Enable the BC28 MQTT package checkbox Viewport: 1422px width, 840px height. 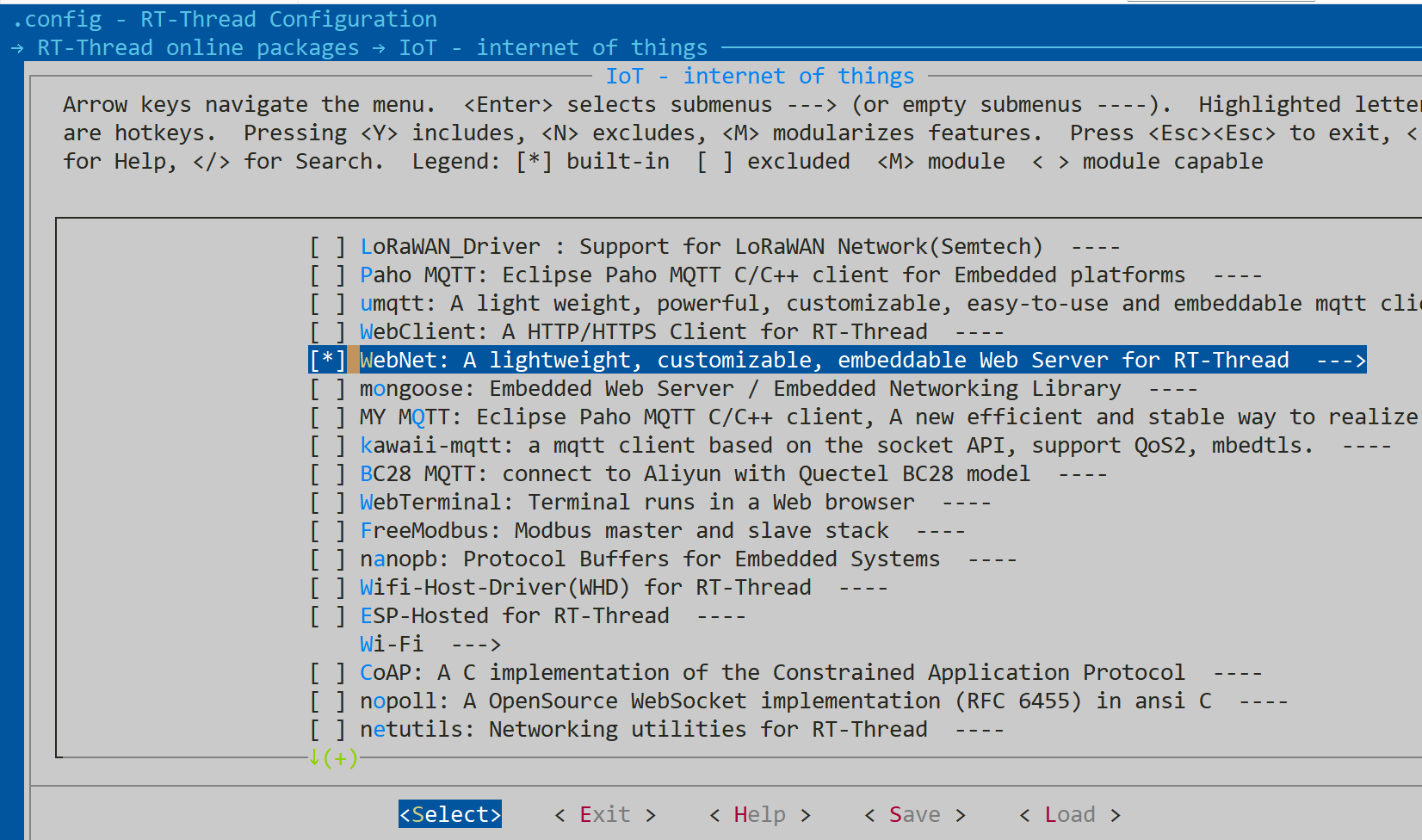pyautogui.click(x=328, y=474)
